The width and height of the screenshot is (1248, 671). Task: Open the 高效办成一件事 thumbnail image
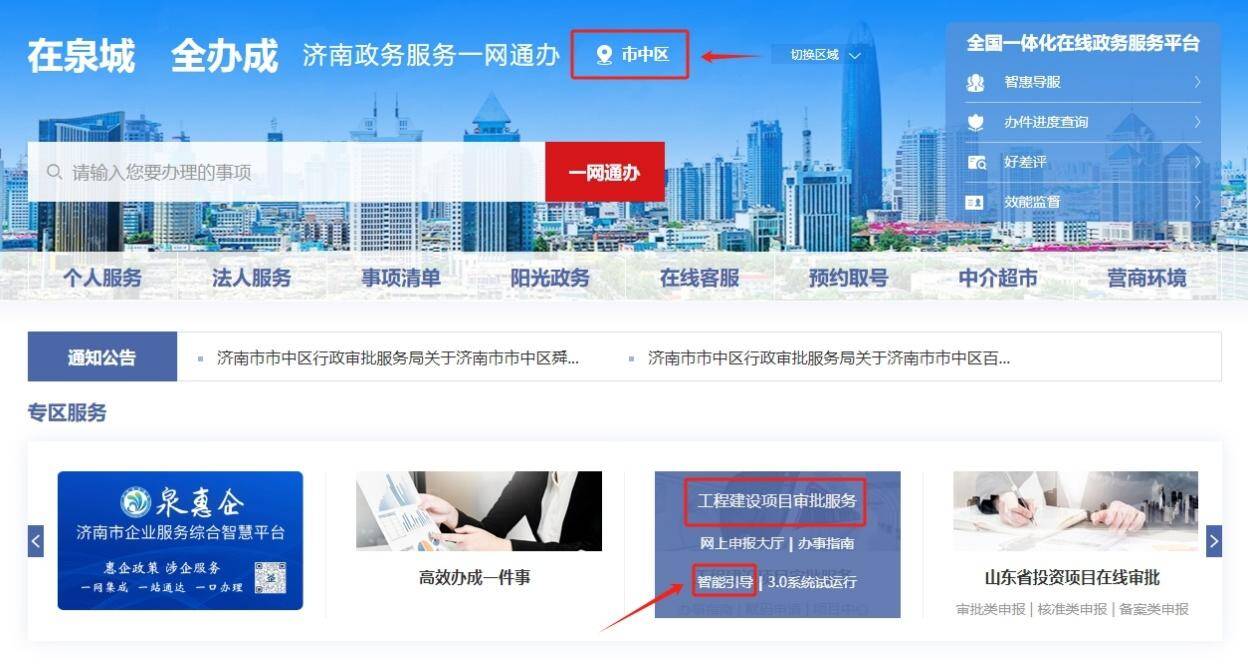coord(479,511)
